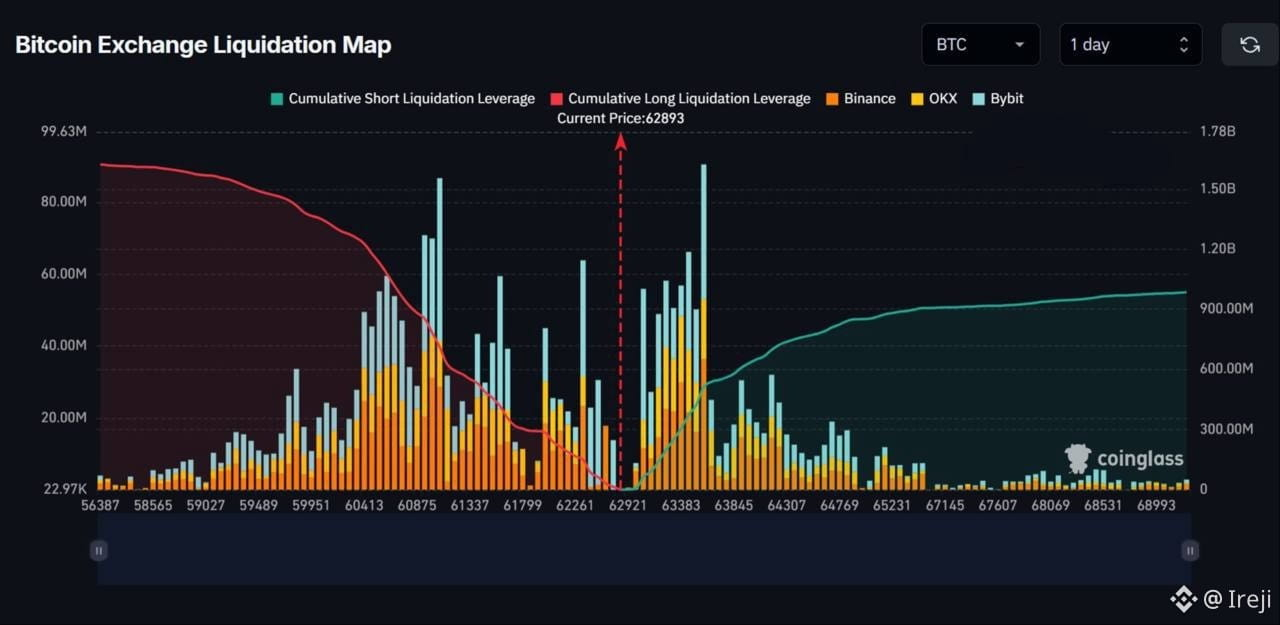The image size is (1280, 625).
Task: Click the 1.78B right axis label
Action: [1217, 131]
